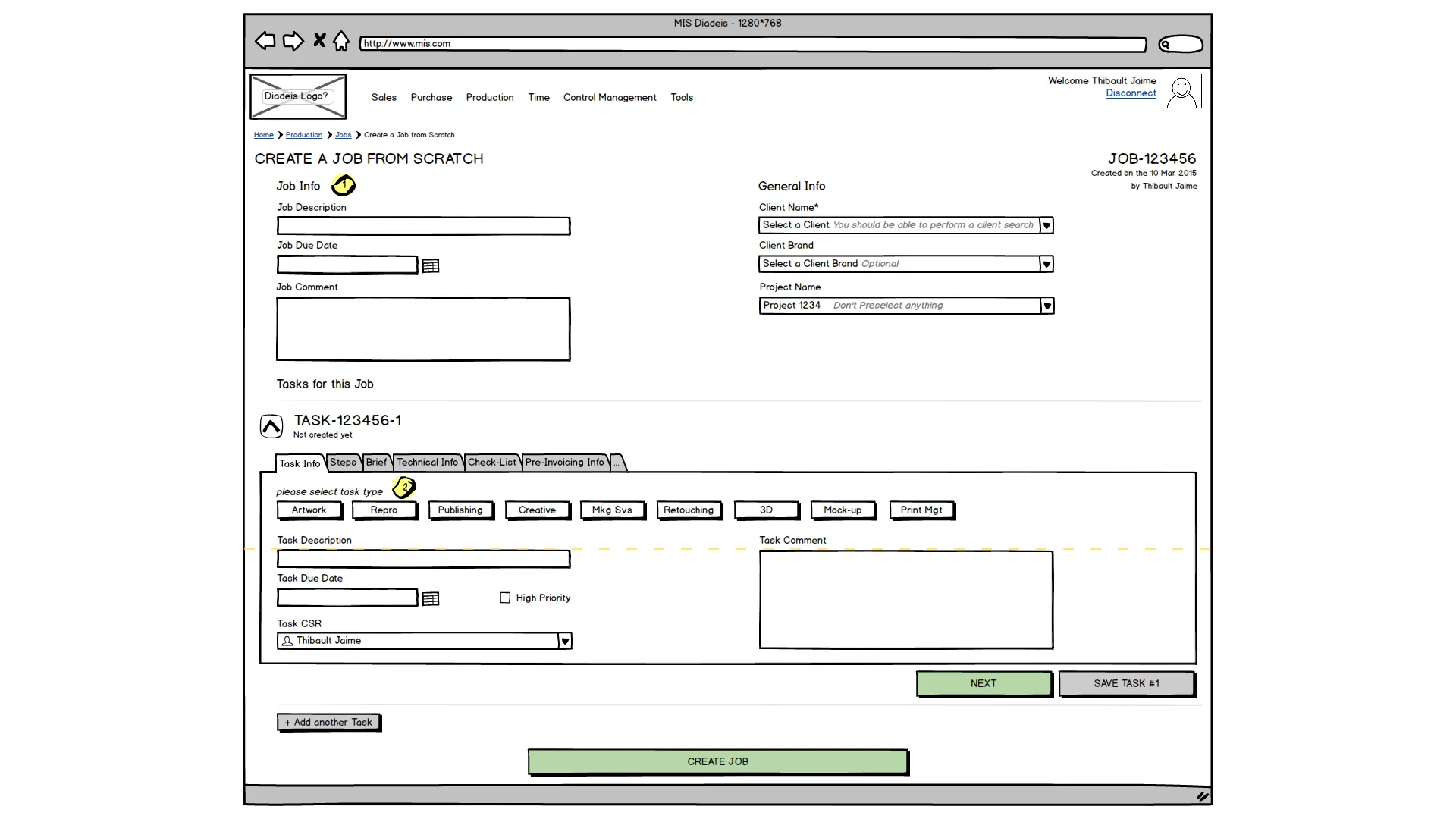1456x819 pixels.
Task: Select Retouching task type
Action: pos(689,510)
